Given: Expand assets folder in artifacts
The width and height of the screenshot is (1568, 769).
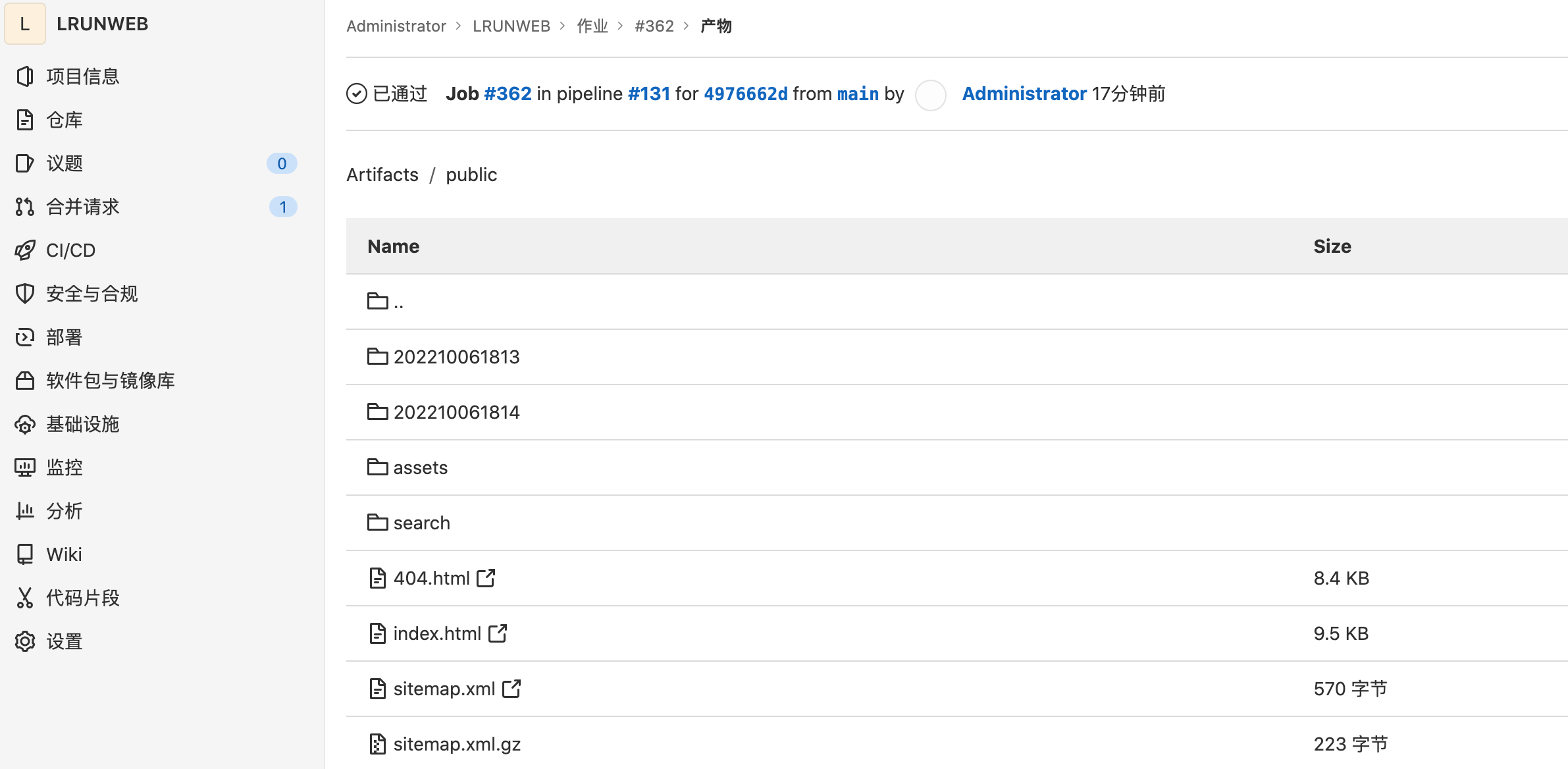Looking at the screenshot, I should (x=420, y=468).
